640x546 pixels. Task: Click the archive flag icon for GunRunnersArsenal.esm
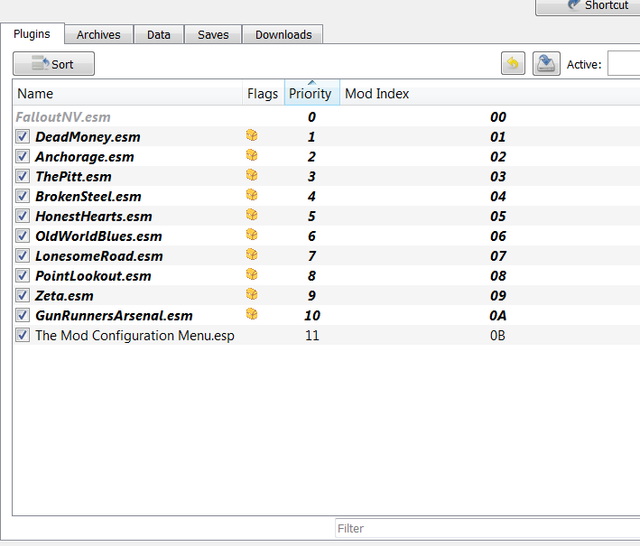click(252, 314)
